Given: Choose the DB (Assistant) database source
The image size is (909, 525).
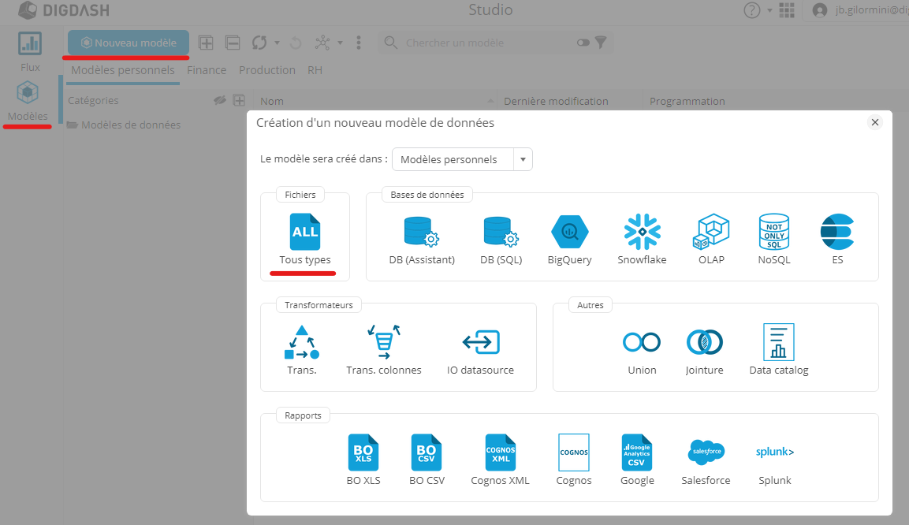Looking at the screenshot, I should (421, 232).
